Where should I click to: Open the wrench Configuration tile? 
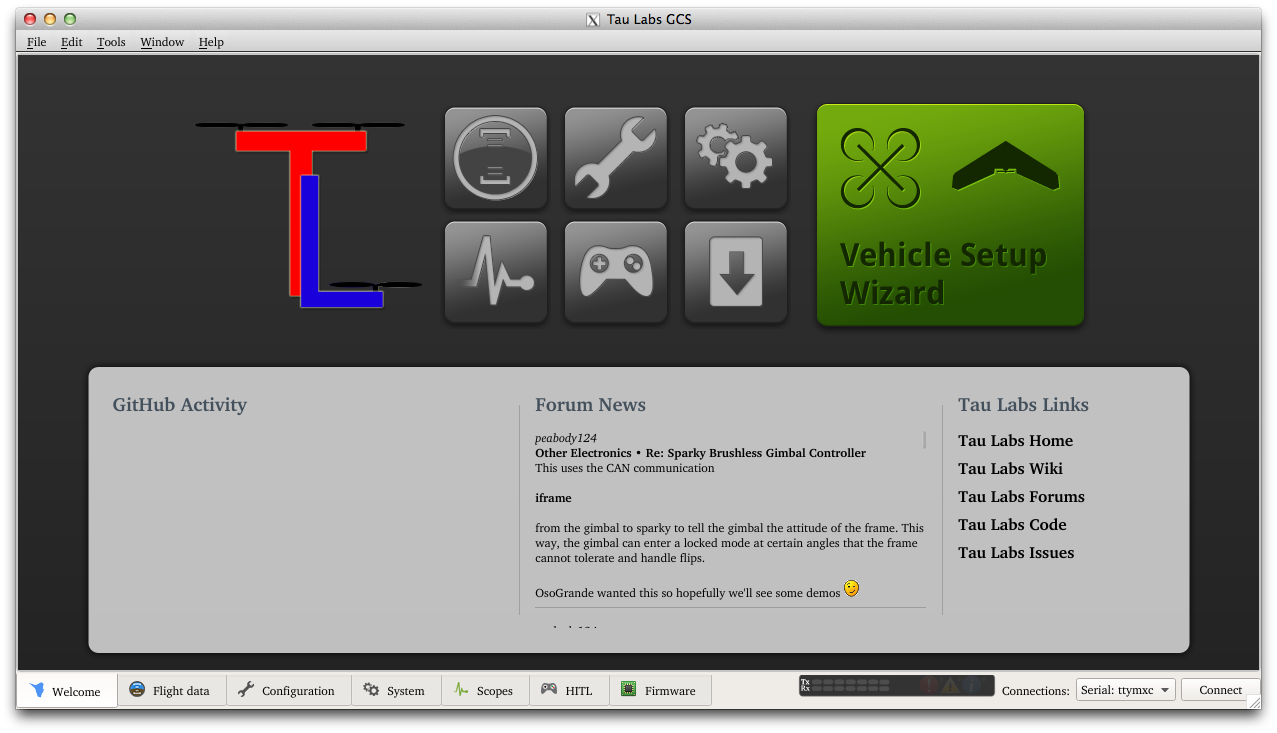(x=616, y=158)
